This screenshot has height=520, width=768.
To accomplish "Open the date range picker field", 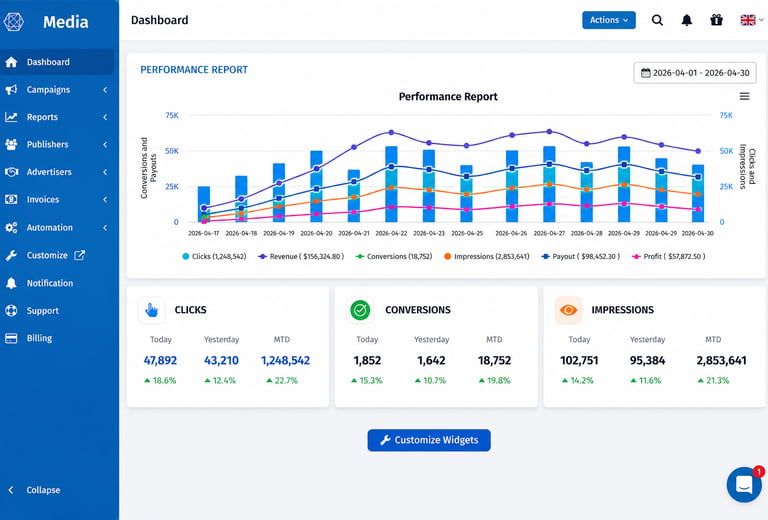I will click(695, 73).
